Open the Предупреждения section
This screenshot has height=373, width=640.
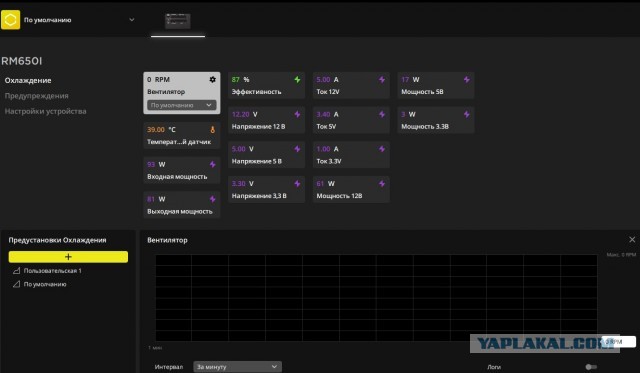click(x=36, y=96)
